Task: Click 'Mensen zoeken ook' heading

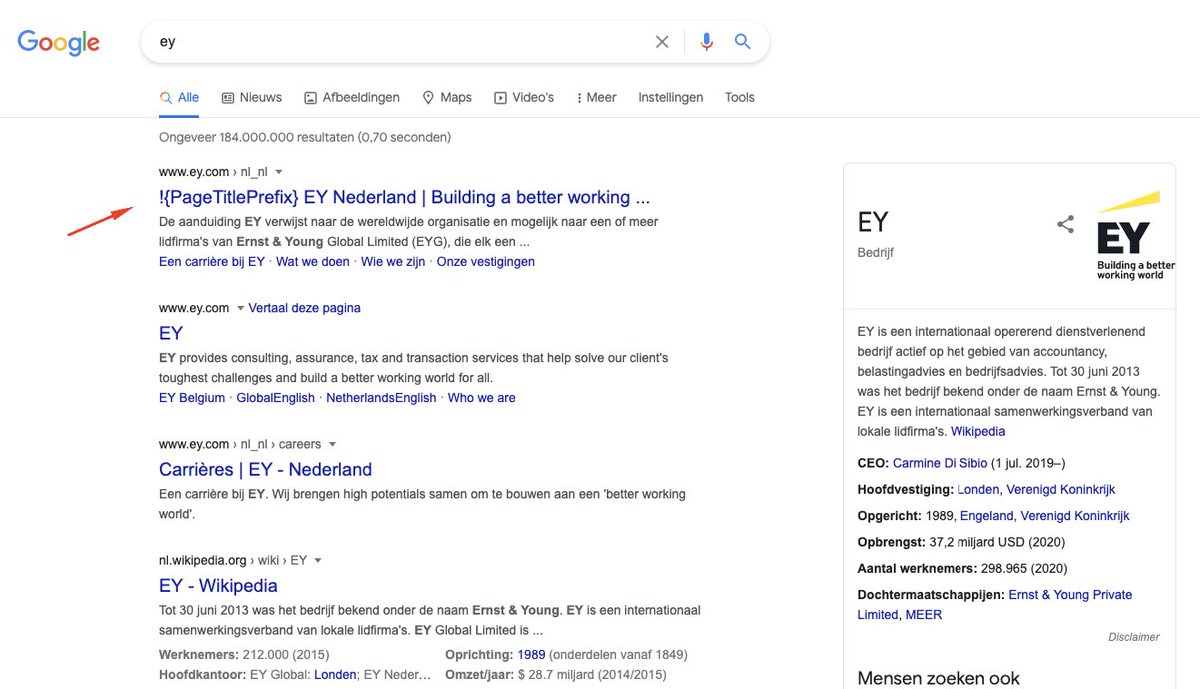Action: pyautogui.click(x=939, y=678)
